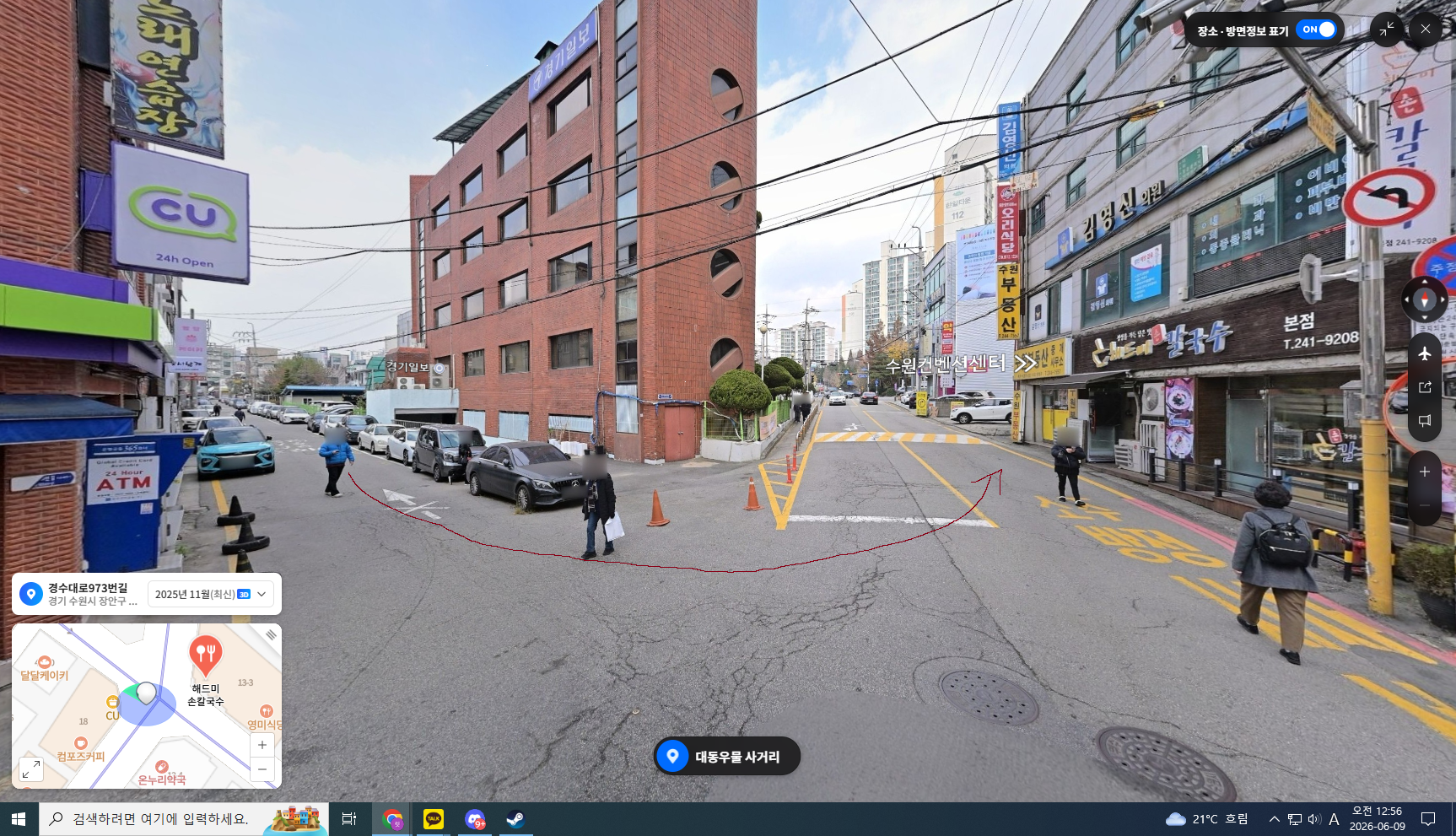1456x836 pixels.
Task: Click the street view position marker on minimap
Action: [x=147, y=694]
